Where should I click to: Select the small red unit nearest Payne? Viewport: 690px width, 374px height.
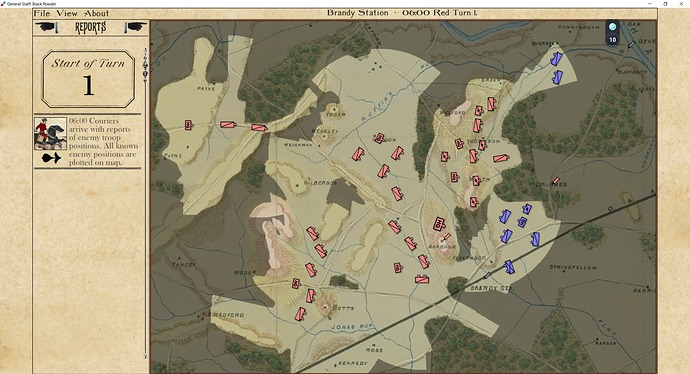pos(189,125)
